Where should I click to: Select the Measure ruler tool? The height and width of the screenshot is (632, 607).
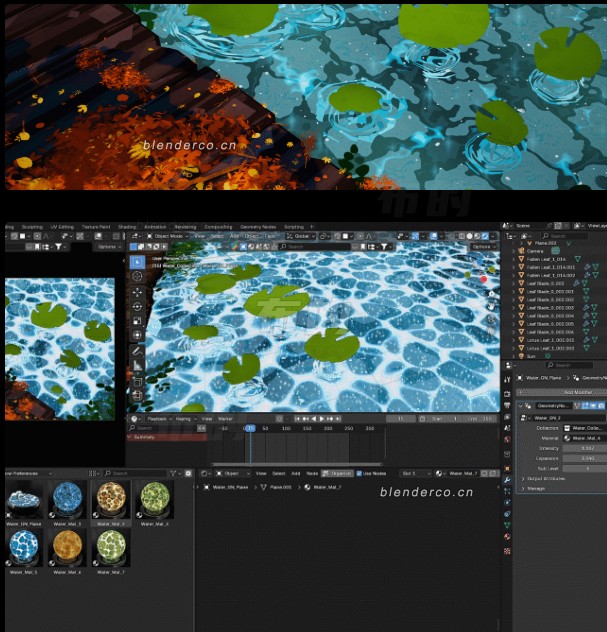[137, 365]
